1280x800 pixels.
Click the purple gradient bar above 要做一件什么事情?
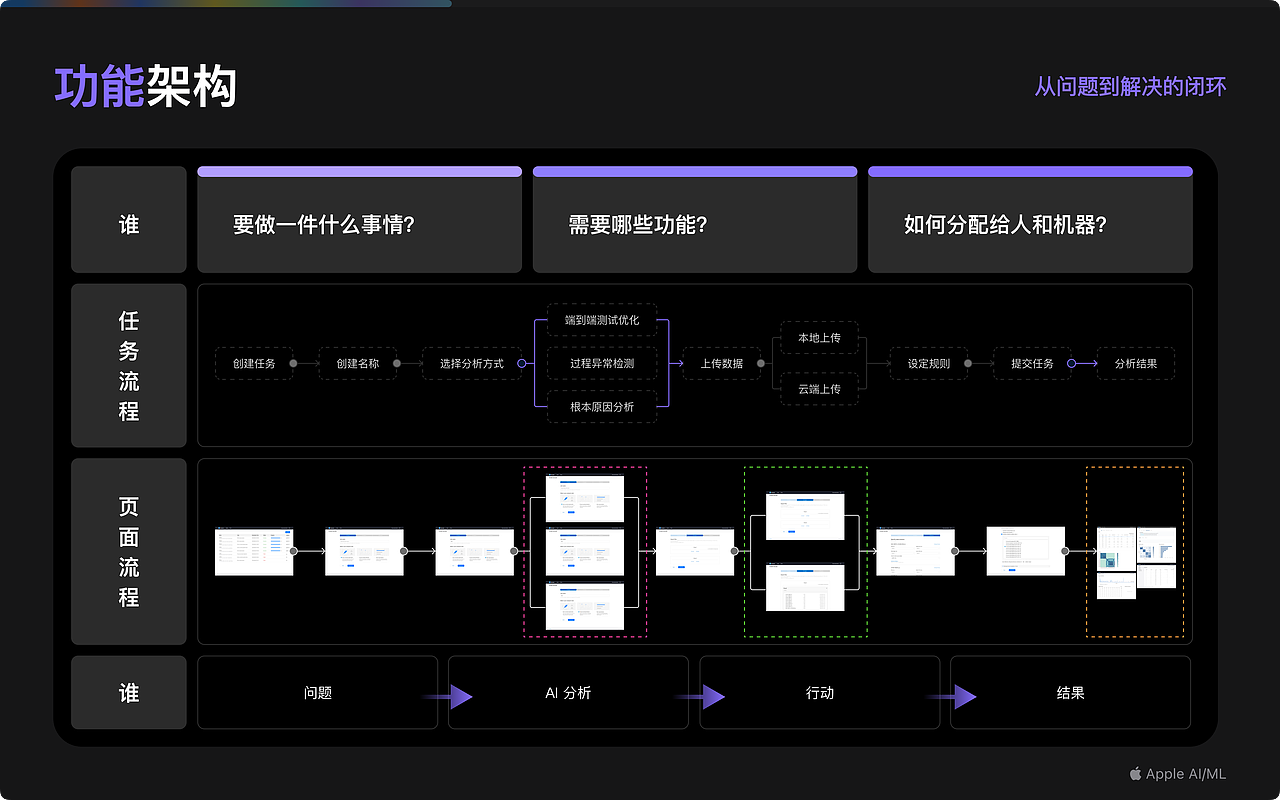click(359, 170)
